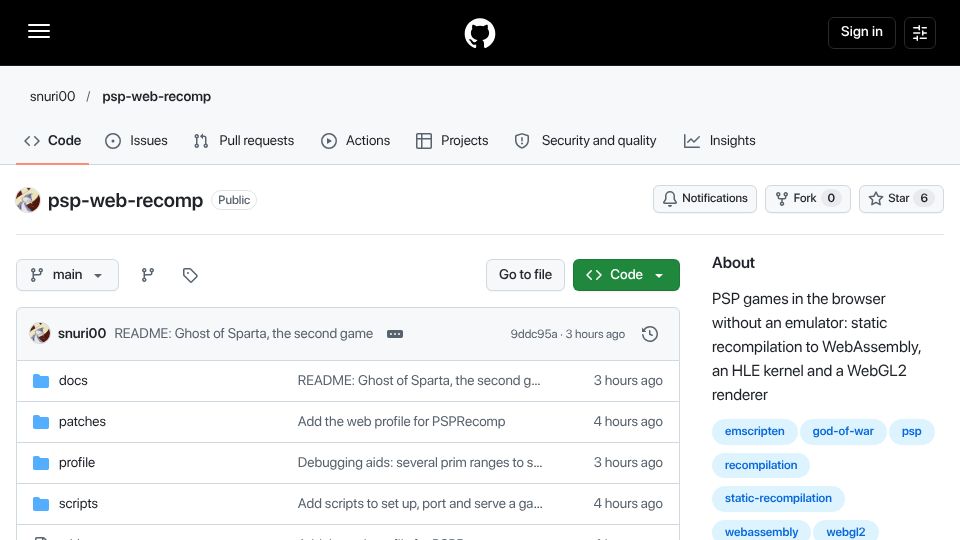Click the Notifications bell button
This screenshot has width=960, height=540.
click(705, 198)
